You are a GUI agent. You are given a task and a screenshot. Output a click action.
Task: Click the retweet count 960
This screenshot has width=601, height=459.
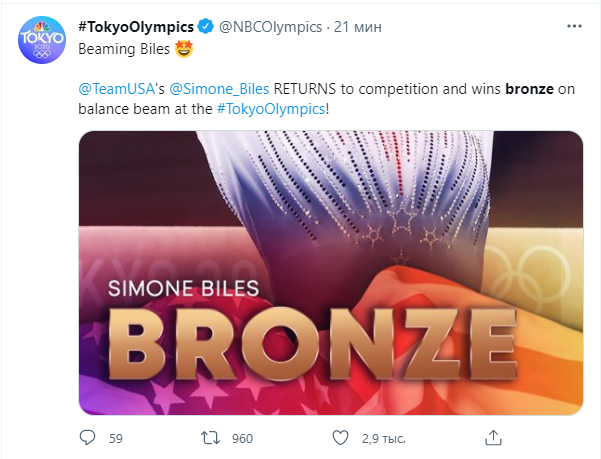pos(242,438)
